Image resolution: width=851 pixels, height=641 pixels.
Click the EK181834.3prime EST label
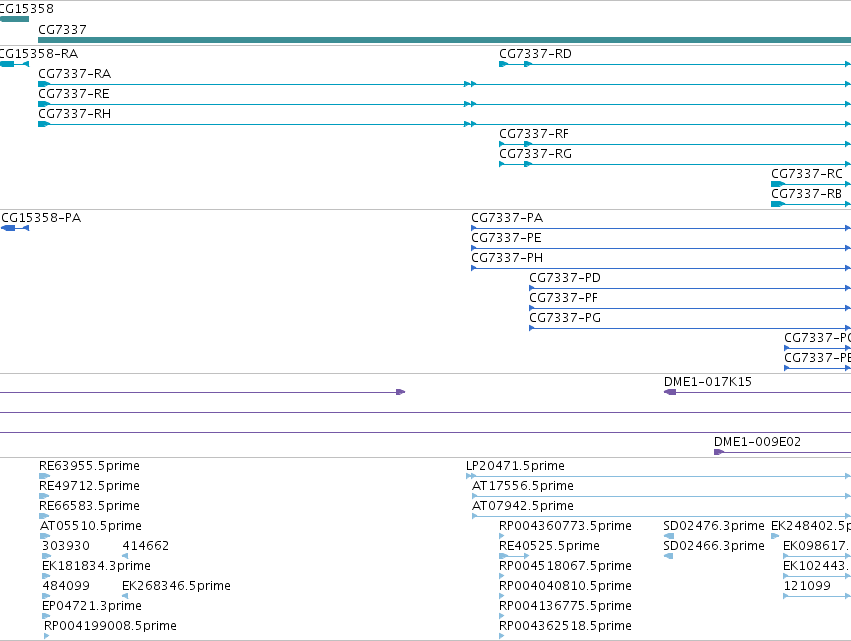click(x=96, y=567)
